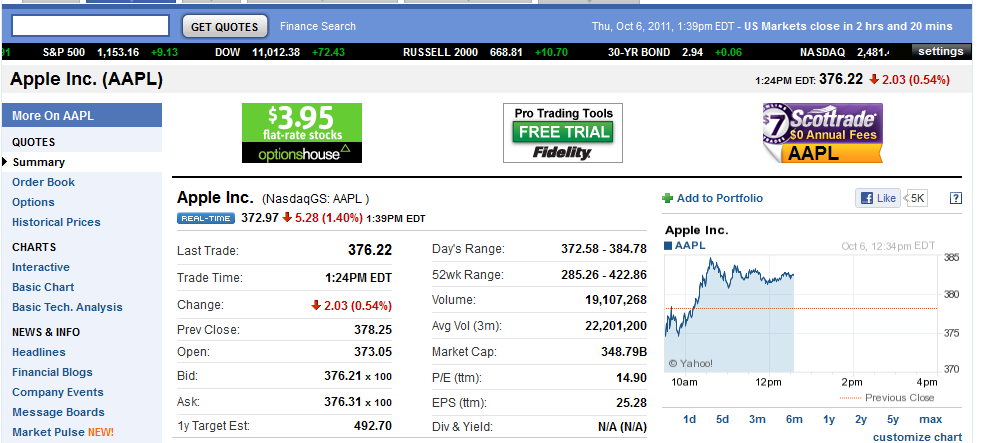988x443 pixels.
Task: Click the Fidelity Pro Trading Tools ad
Action: click(563, 133)
